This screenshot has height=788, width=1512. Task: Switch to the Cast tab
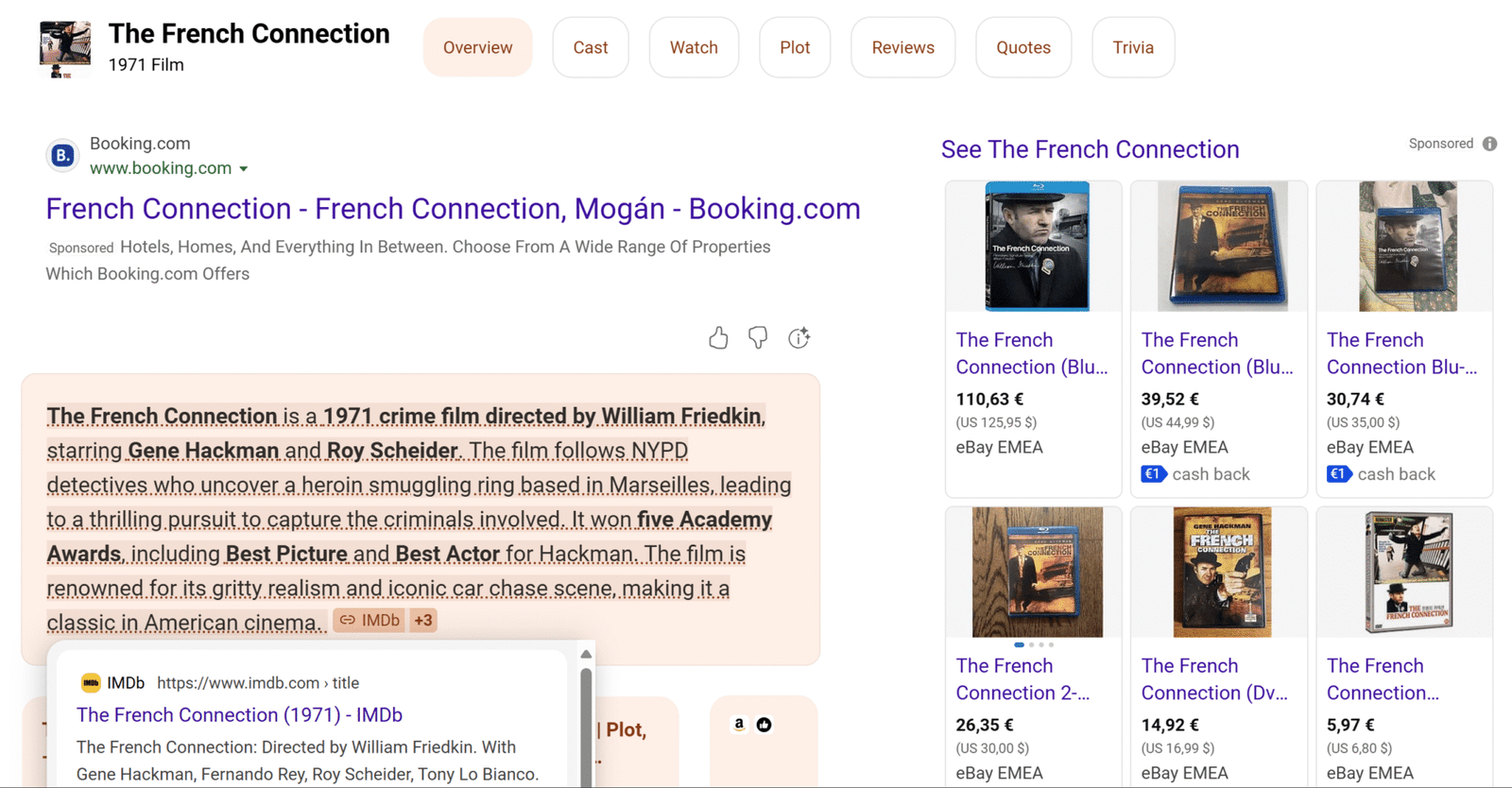click(x=591, y=47)
